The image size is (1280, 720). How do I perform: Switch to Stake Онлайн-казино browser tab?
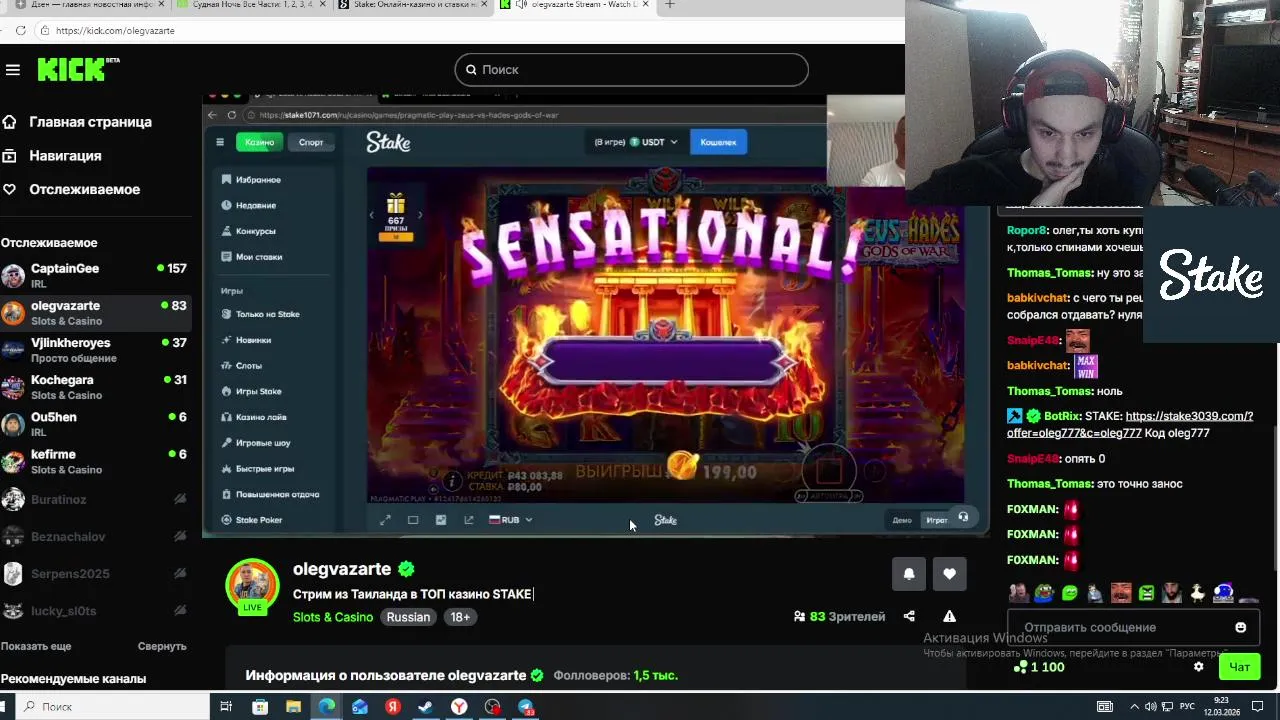(x=413, y=5)
